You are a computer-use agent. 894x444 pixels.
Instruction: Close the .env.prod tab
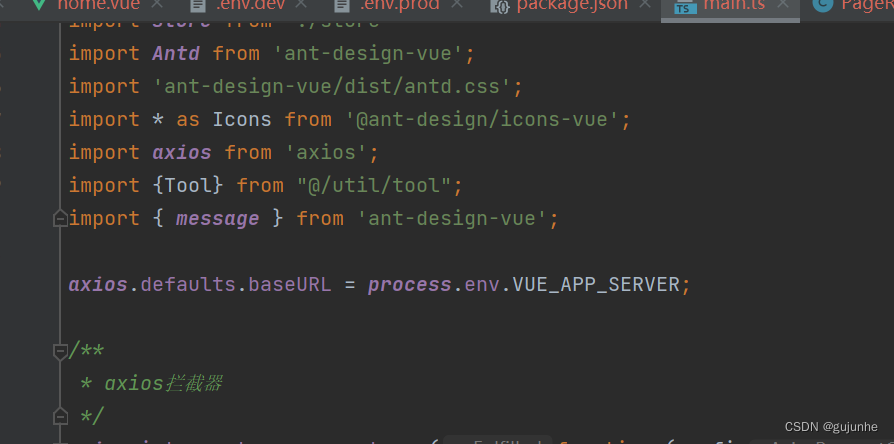(x=458, y=5)
